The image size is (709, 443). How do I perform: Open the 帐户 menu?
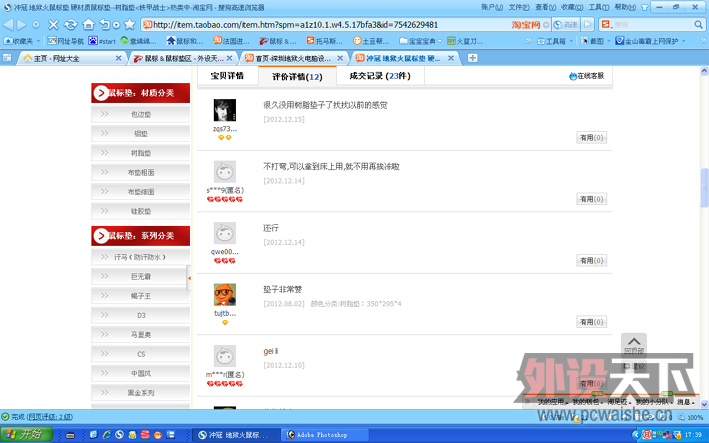coord(492,7)
